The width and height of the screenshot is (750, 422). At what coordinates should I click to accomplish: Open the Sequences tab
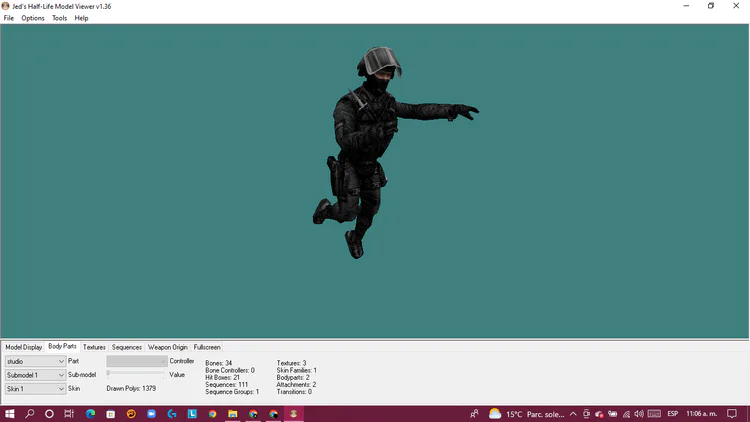(x=127, y=347)
